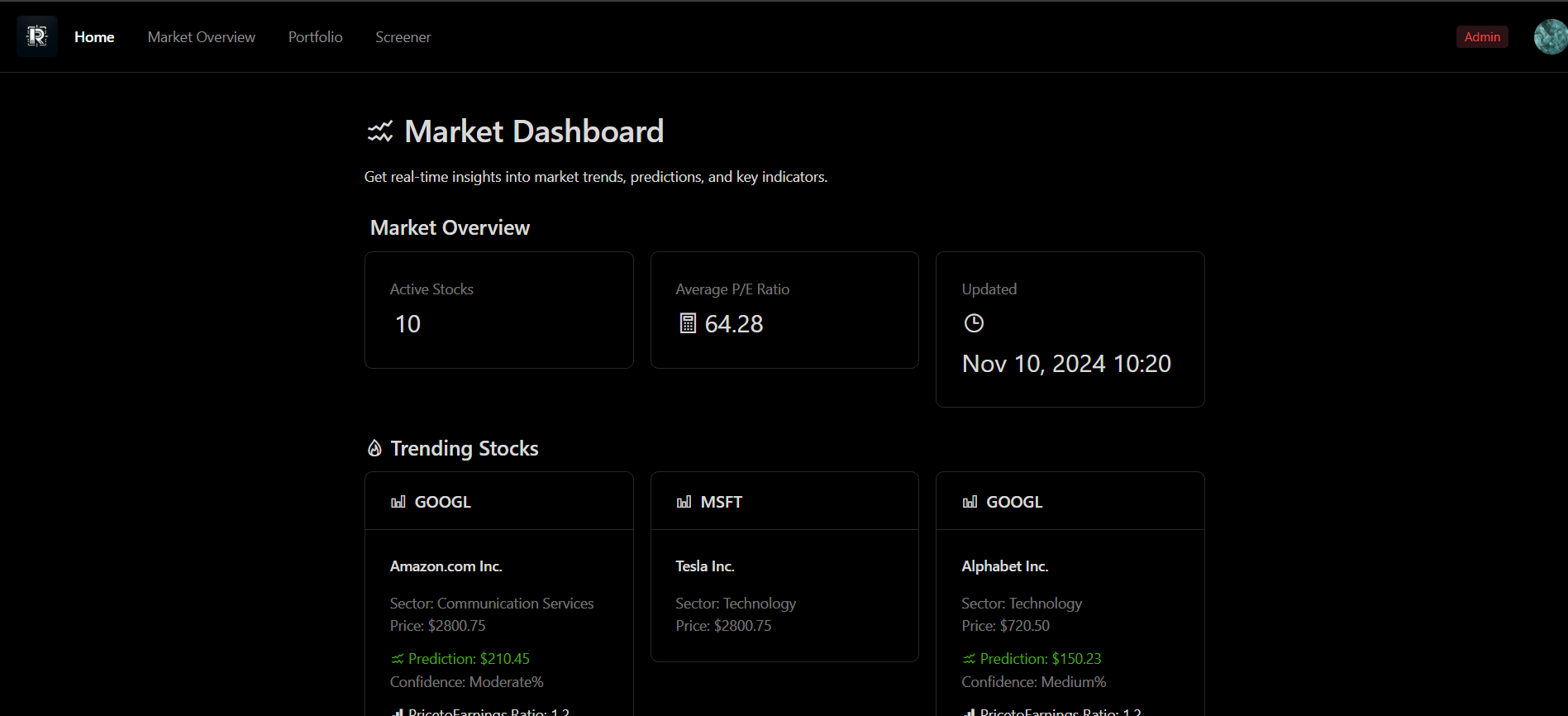This screenshot has height=716, width=1568.
Task: Click the bar chart icon beside MSFT
Action: click(x=684, y=502)
